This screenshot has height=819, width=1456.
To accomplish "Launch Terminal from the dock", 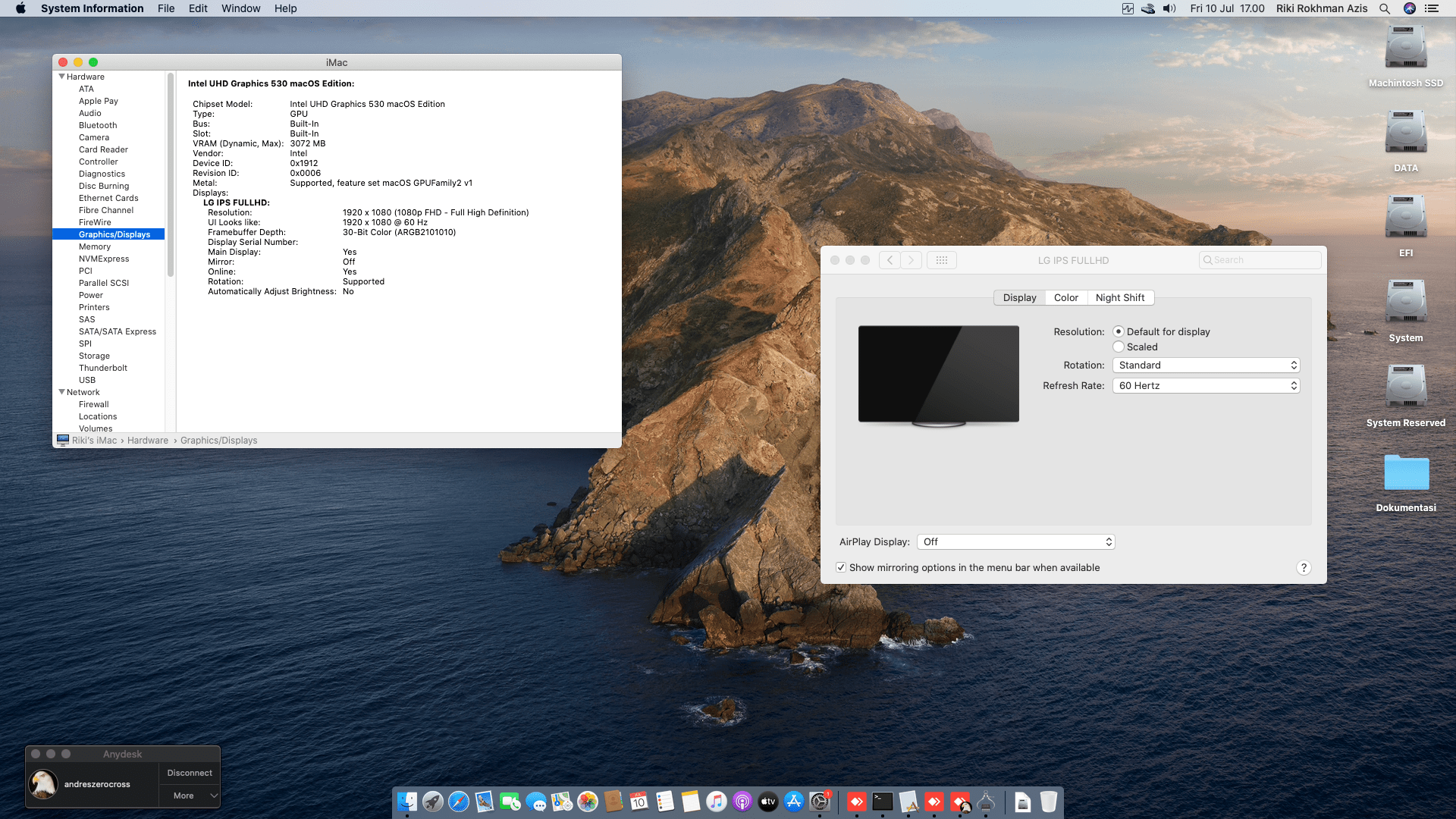I will [883, 802].
